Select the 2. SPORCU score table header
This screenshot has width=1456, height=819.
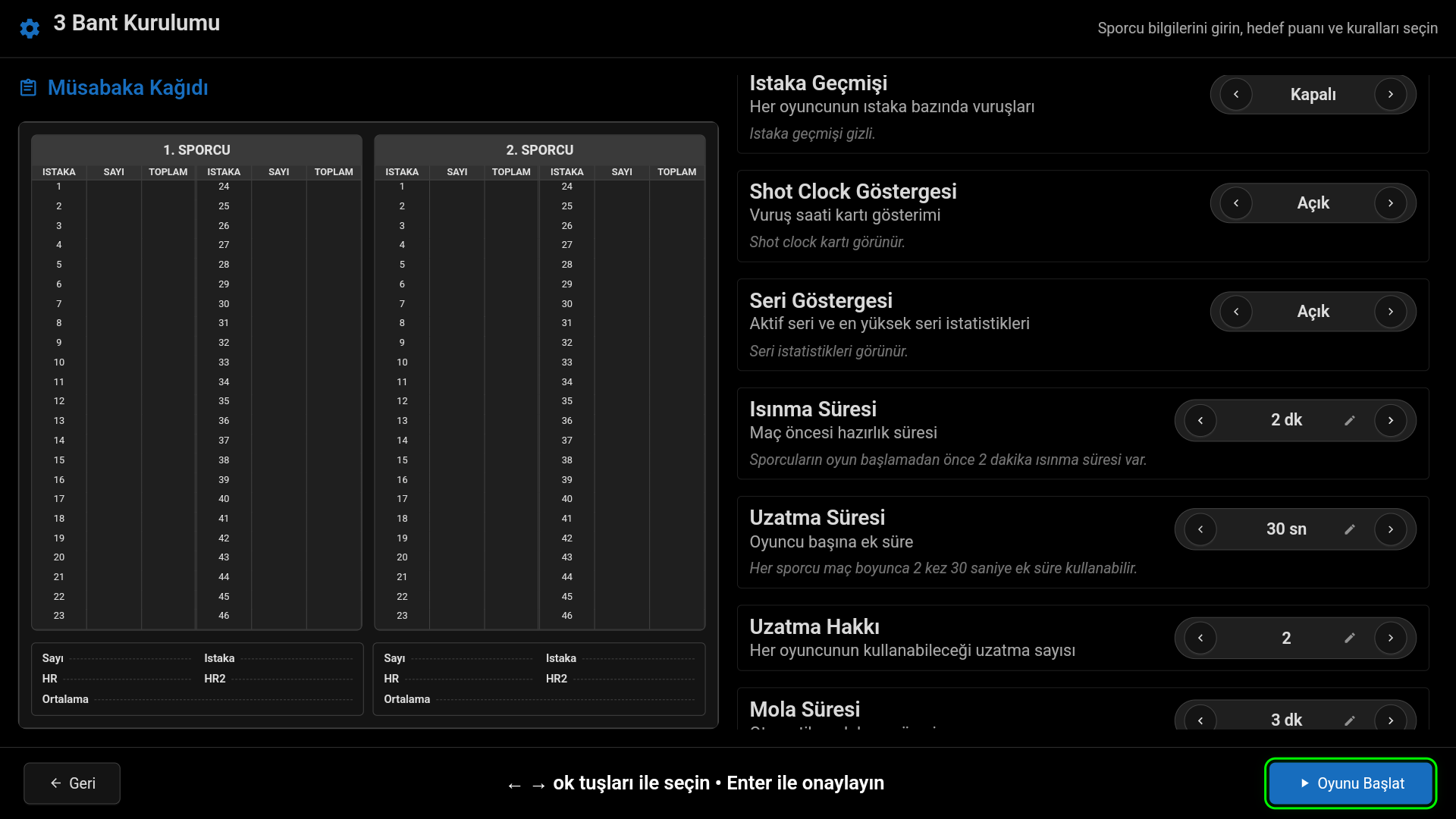539,150
